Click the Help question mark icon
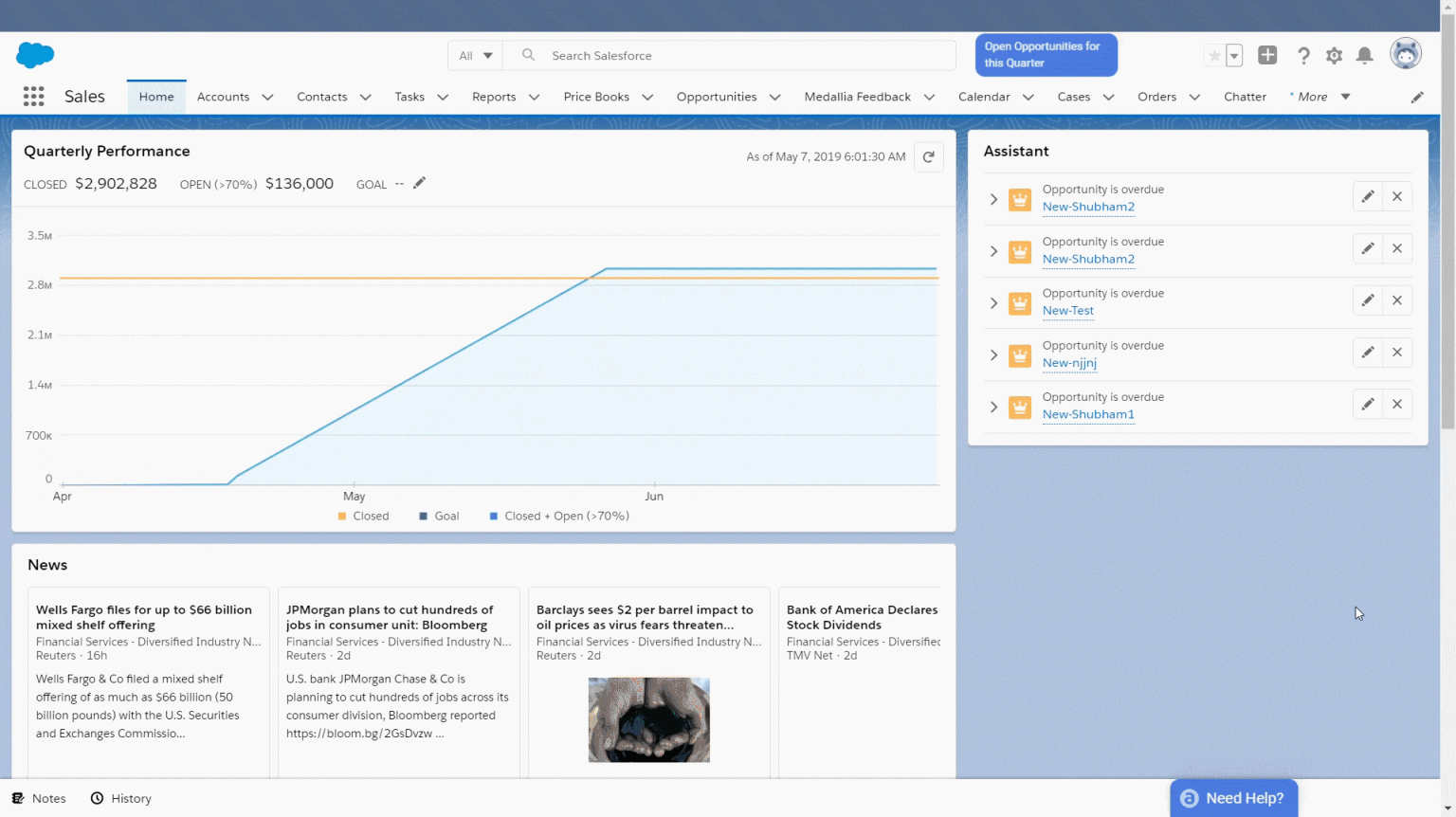The width and height of the screenshot is (1456, 817). pos(1303,56)
